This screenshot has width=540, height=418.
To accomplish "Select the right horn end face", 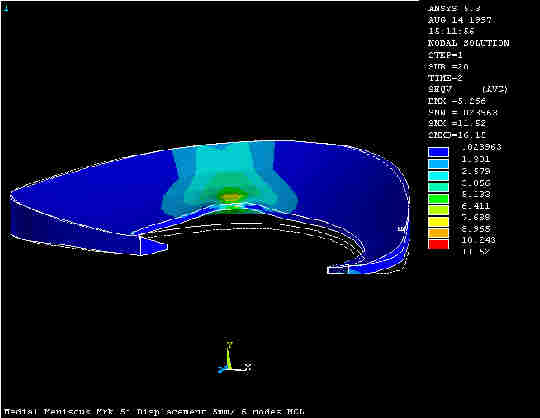I will (338, 270).
